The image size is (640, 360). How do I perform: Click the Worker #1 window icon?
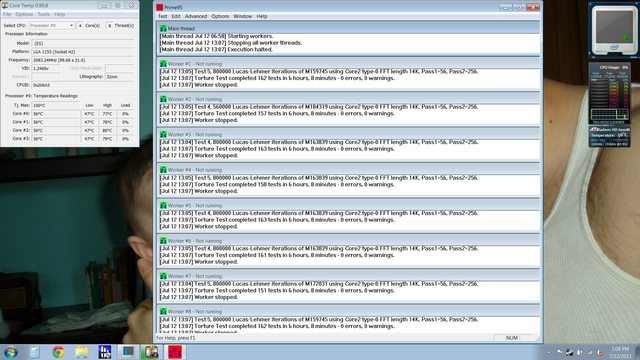[163, 64]
